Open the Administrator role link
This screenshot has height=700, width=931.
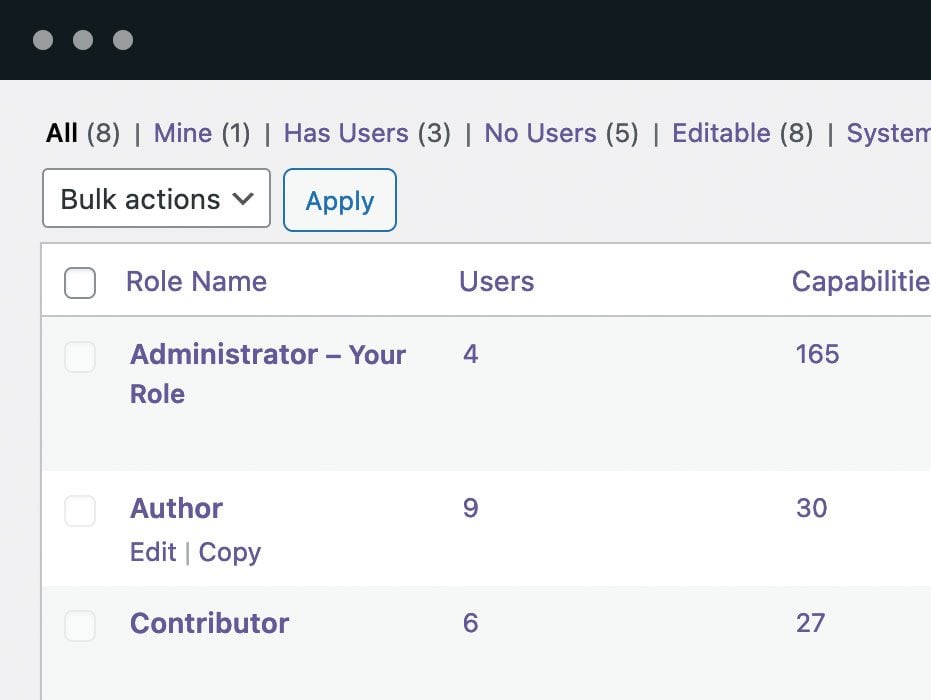click(x=267, y=355)
